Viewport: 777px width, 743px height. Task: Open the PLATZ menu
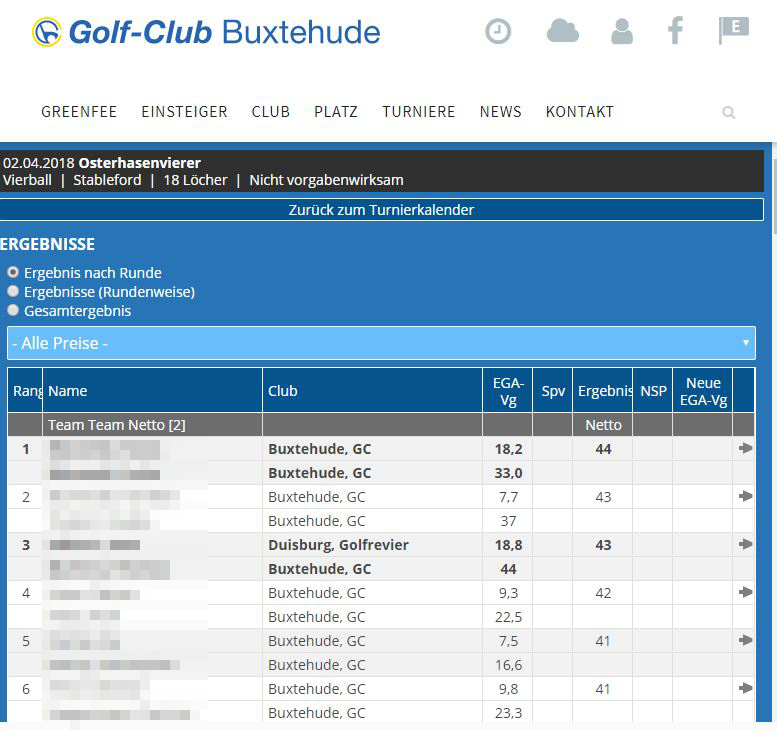point(336,112)
